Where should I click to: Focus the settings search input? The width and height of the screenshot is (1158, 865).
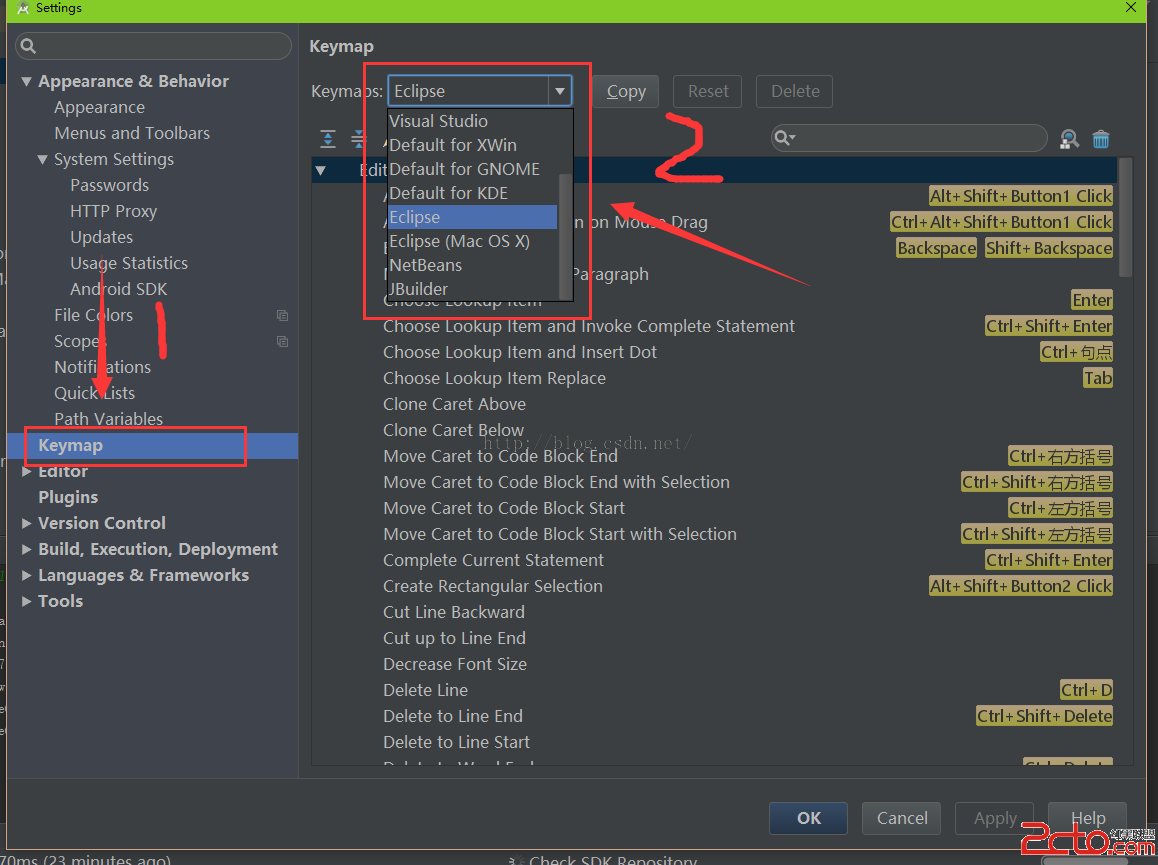154,47
